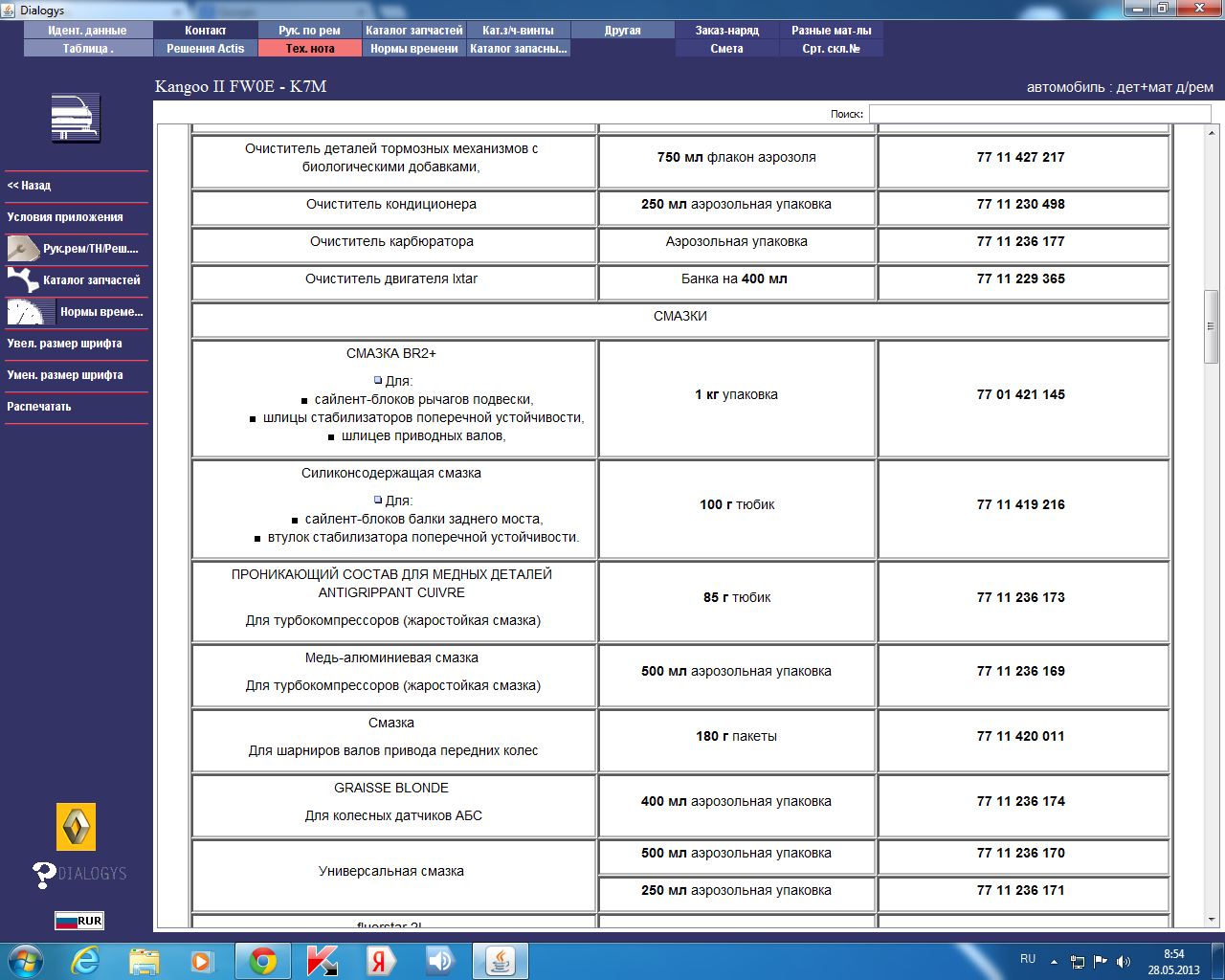This screenshot has width=1225, height=980.
Task: Open the Другая tab
Action: pos(623,31)
